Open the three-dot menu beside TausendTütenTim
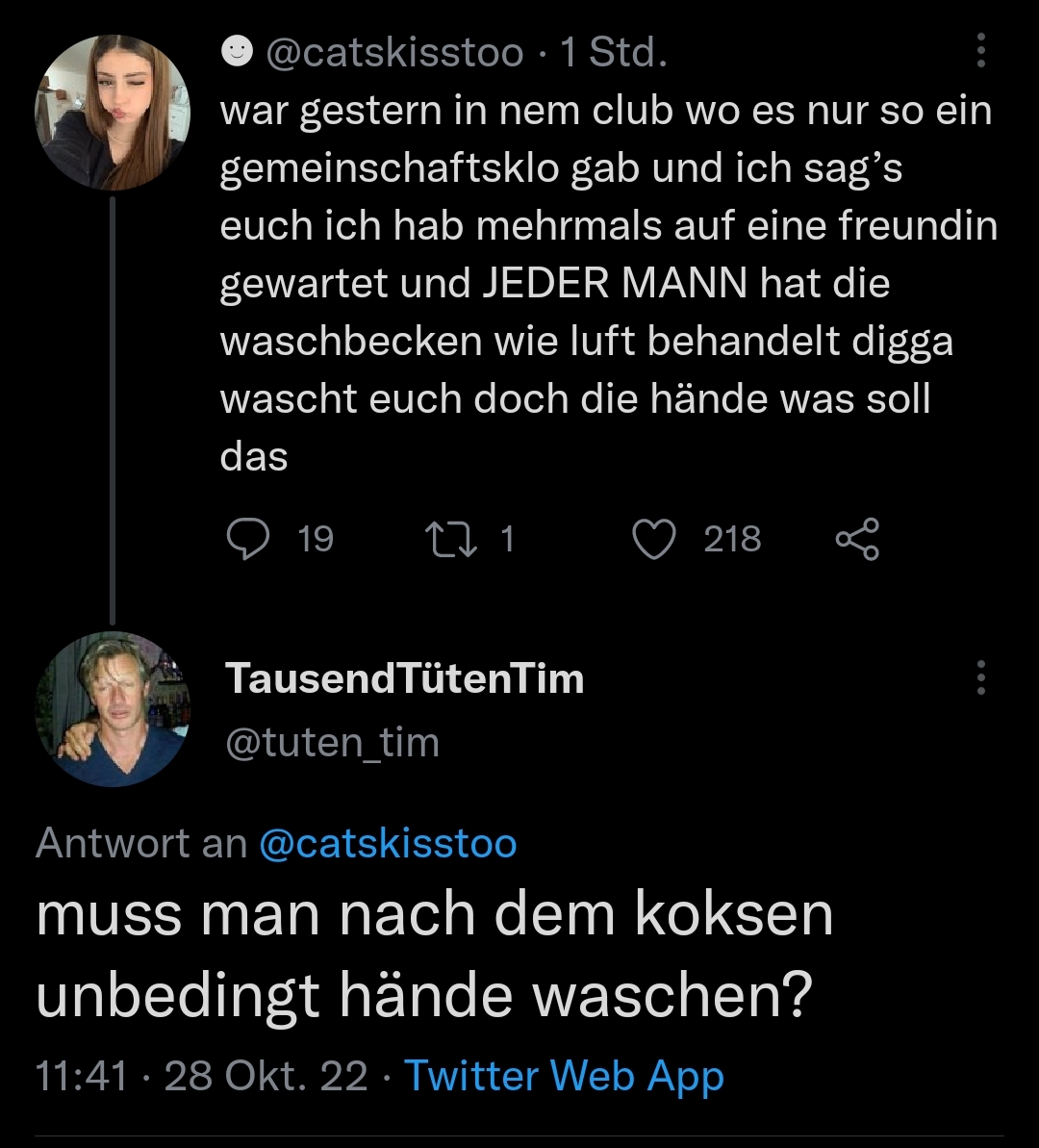Viewport: 1039px width, 1148px height. (980, 677)
